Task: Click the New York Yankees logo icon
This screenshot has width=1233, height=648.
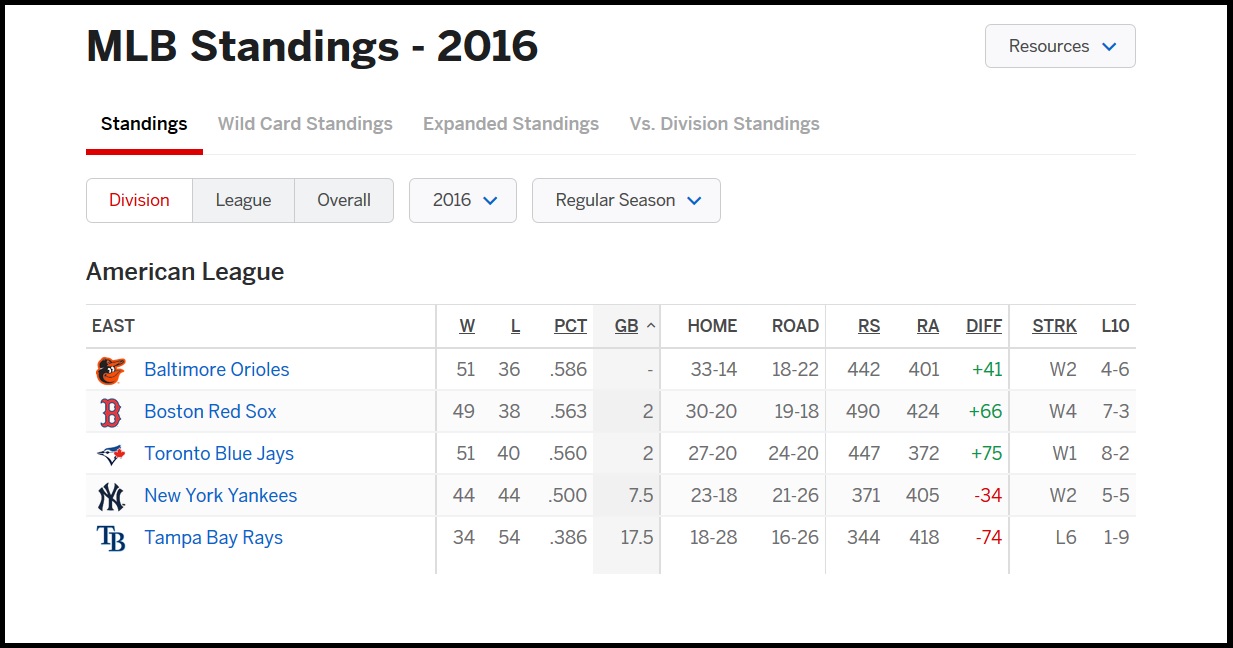Action: point(111,496)
